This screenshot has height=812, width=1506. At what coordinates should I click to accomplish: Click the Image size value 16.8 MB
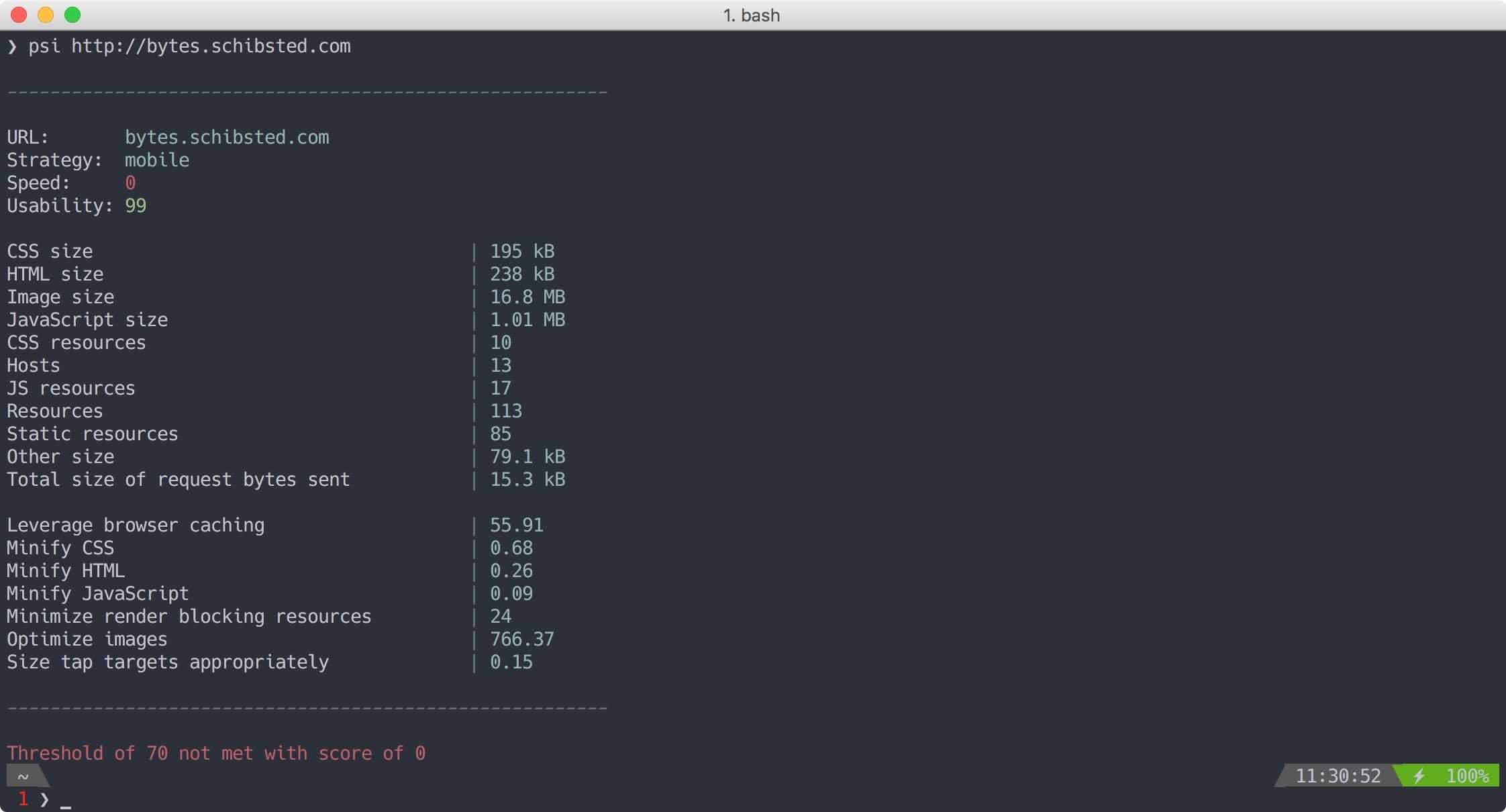(528, 297)
